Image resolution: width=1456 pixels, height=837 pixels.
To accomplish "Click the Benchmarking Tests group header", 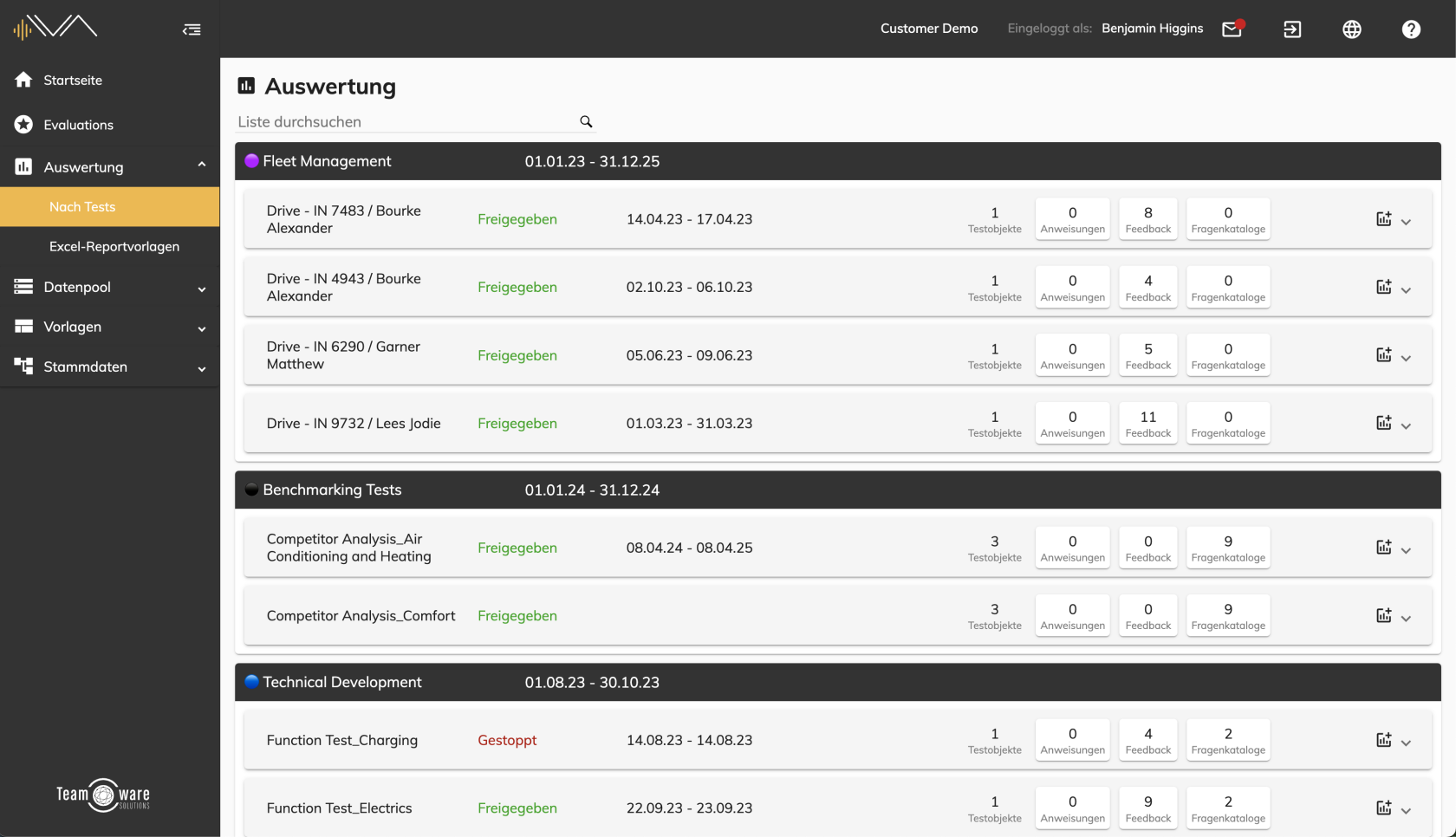I will [837, 490].
